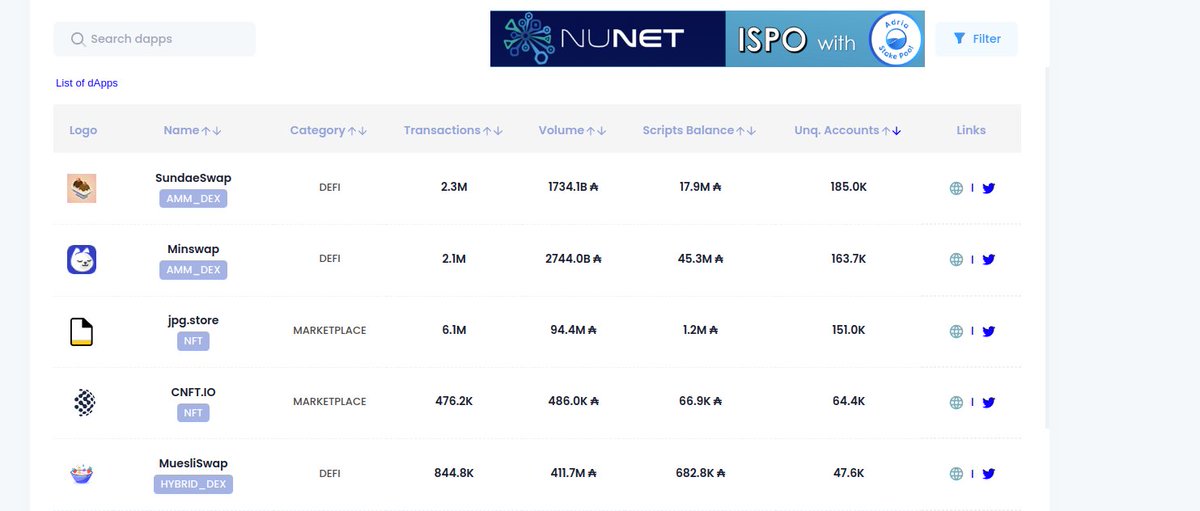Click CNFT.IO scripts balance 66.9K

[700, 402]
